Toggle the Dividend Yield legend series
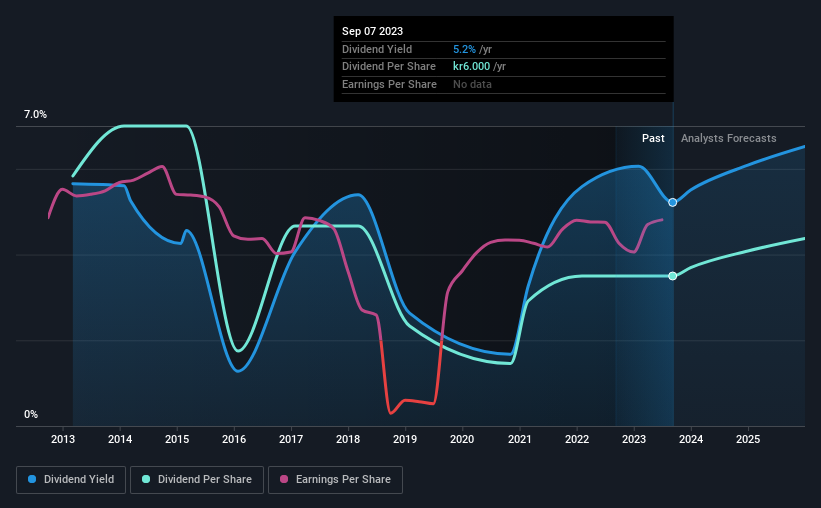Image resolution: width=821 pixels, height=508 pixels. pyautogui.click(x=71, y=480)
